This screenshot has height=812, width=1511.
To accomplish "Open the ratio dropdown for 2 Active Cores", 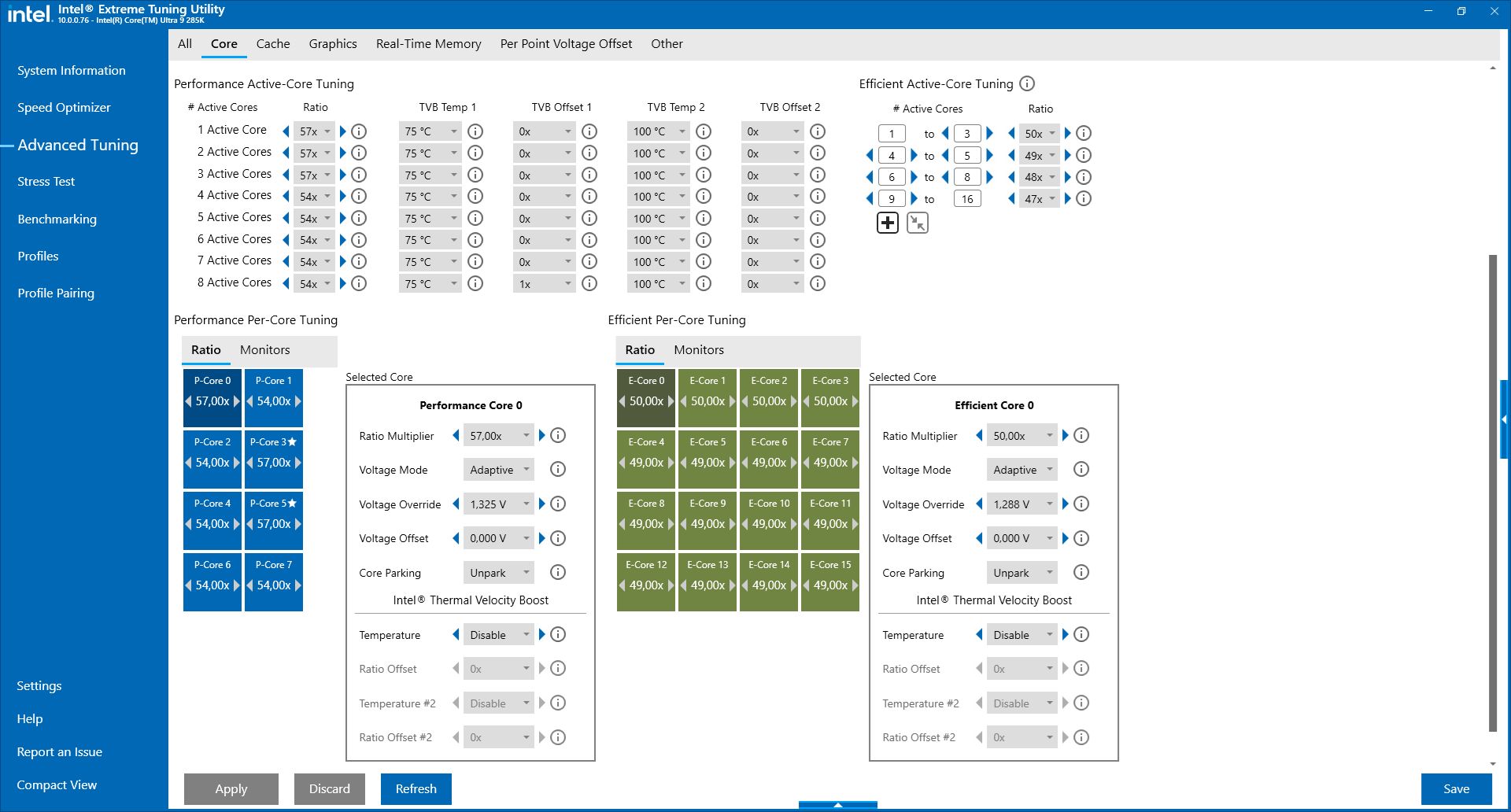I will click(315, 153).
